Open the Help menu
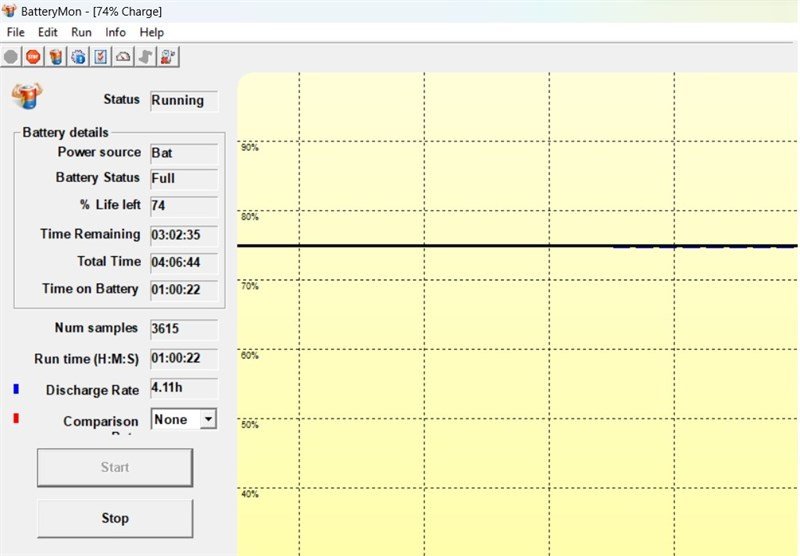800x556 pixels. point(151,32)
